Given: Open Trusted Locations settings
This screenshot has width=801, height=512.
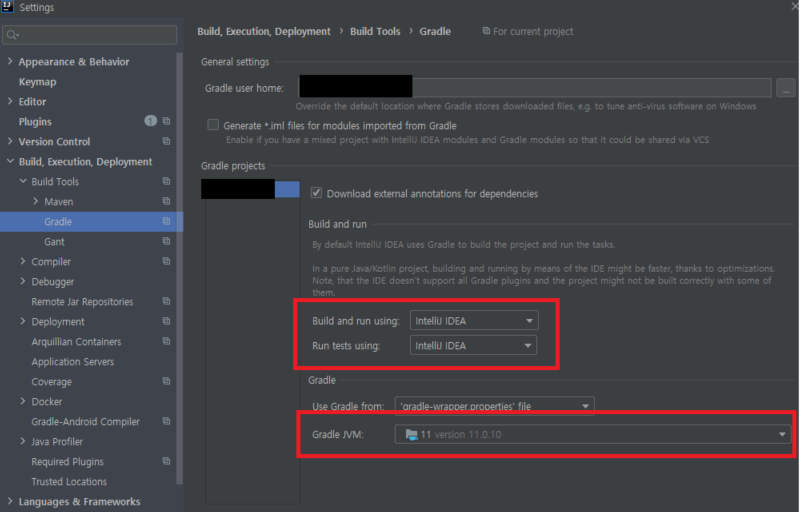Looking at the screenshot, I should click(x=69, y=481).
